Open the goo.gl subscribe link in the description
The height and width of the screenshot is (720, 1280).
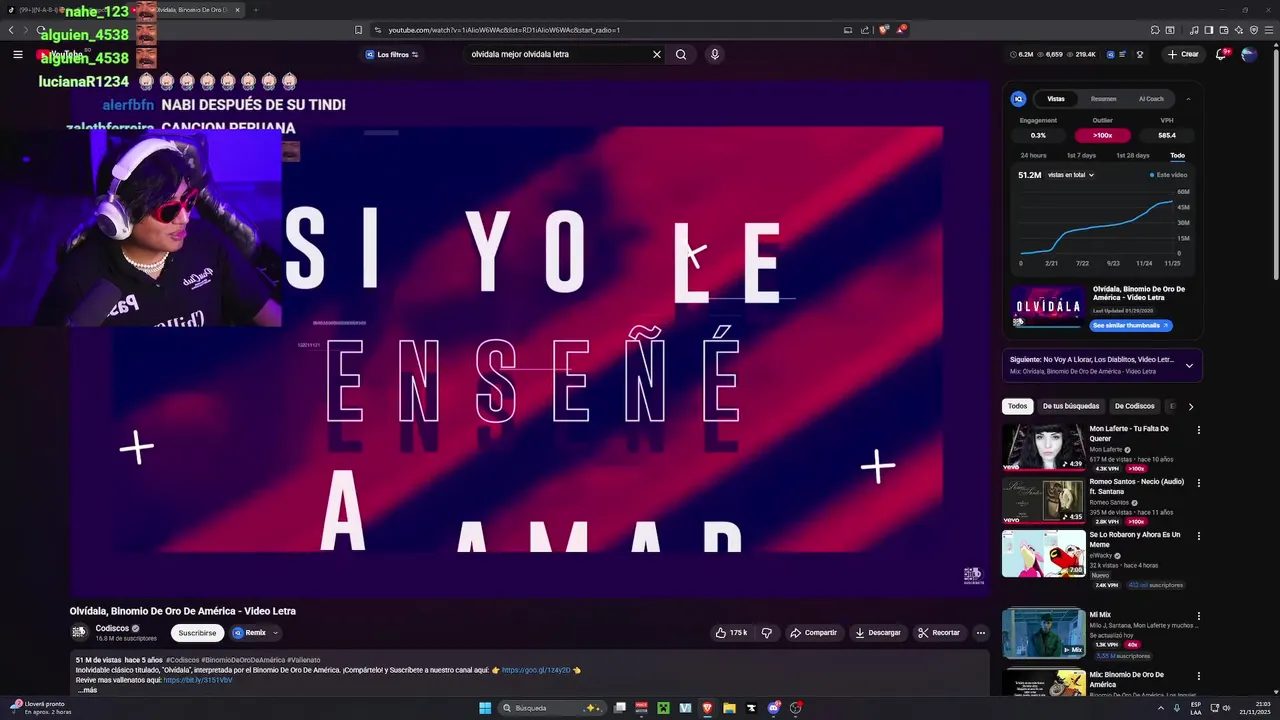[x=536, y=670]
